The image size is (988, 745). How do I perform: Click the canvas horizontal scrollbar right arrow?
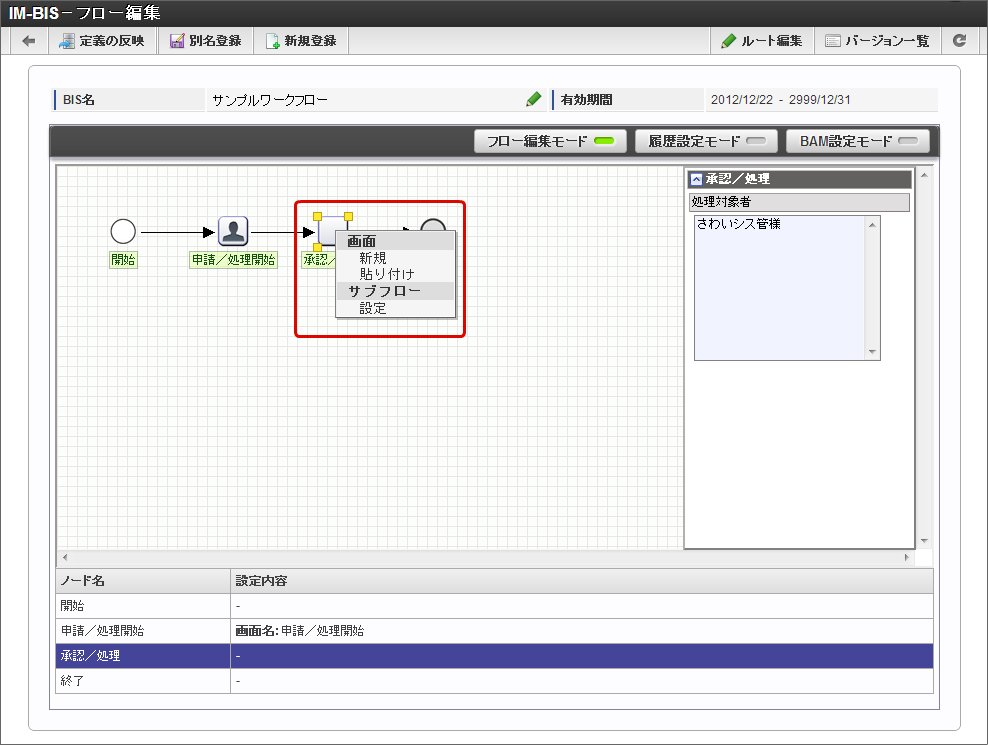pos(907,557)
